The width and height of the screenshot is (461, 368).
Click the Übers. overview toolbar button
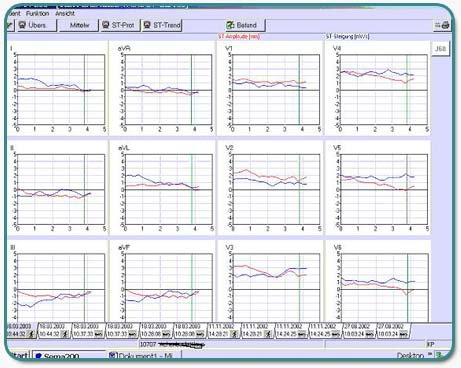click(x=36, y=25)
